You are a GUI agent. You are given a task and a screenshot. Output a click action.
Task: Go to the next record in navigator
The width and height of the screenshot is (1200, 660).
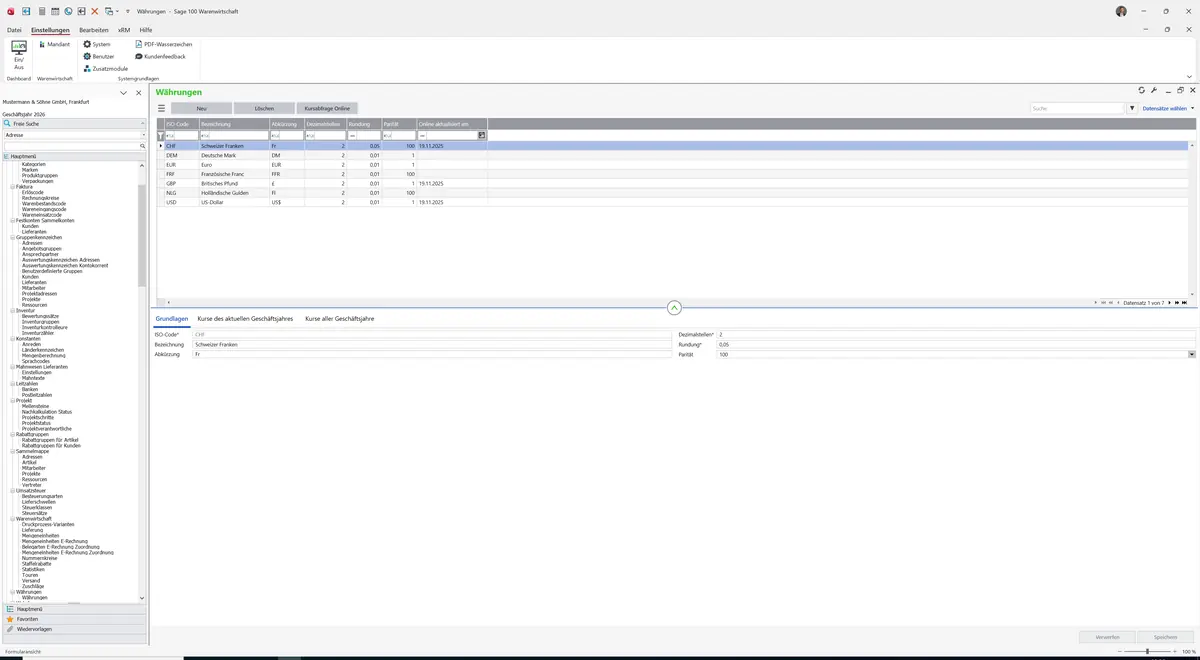click(x=1170, y=302)
